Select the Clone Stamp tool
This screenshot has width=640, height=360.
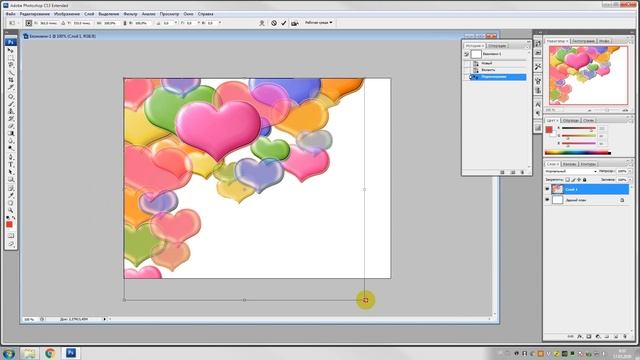(11, 111)
